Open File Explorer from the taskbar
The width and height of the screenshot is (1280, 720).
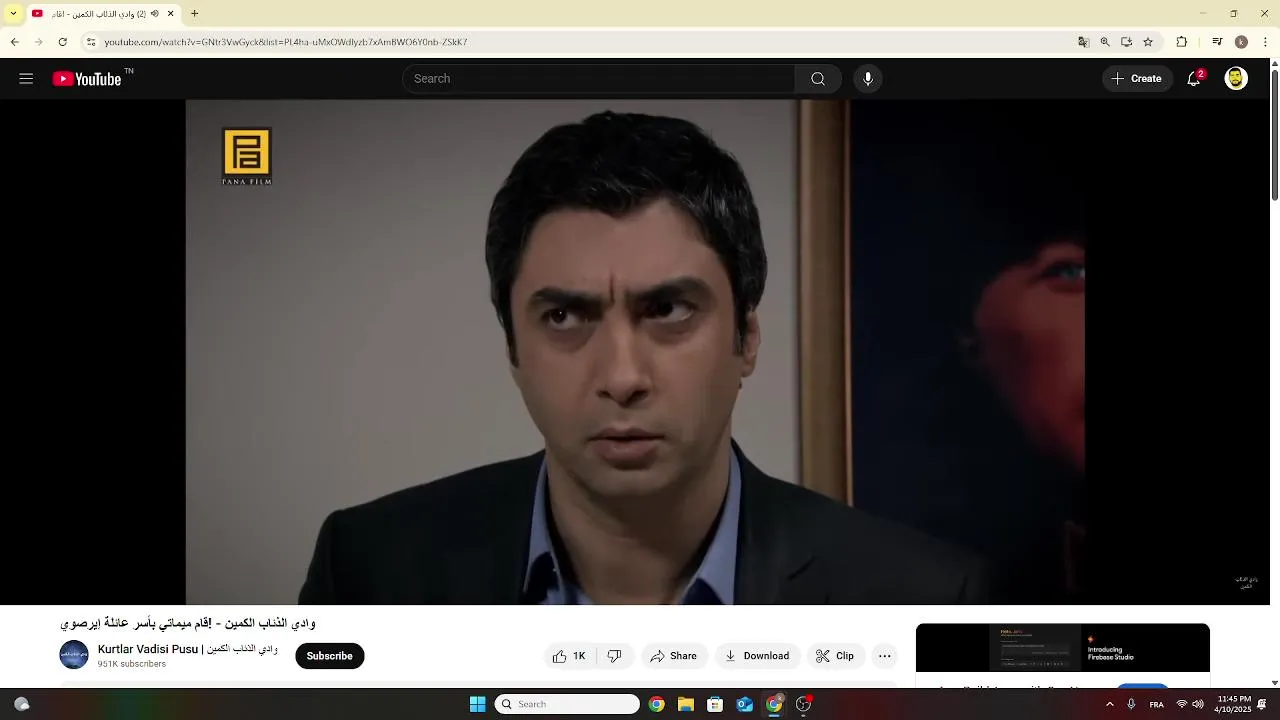(x=686, y=704)
